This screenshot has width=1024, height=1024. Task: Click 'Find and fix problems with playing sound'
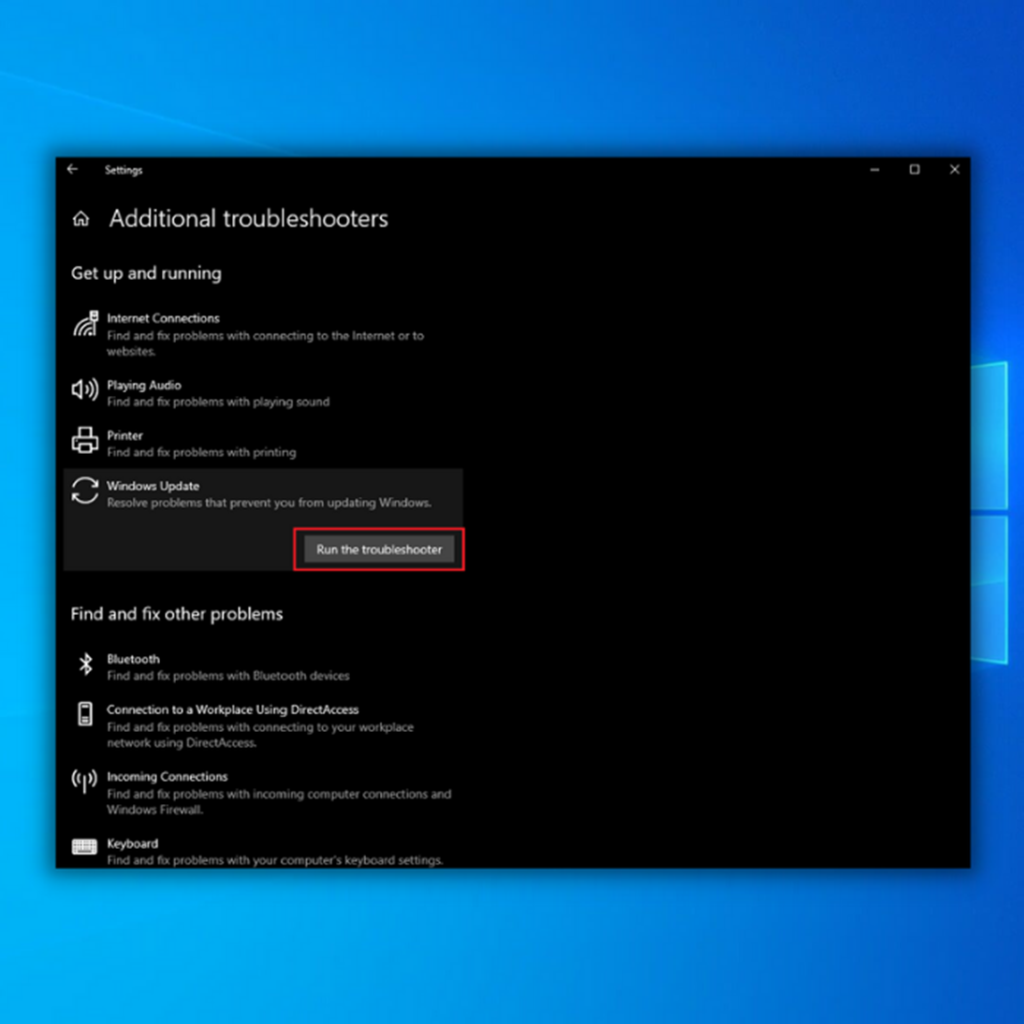click(x=218, y=402)
